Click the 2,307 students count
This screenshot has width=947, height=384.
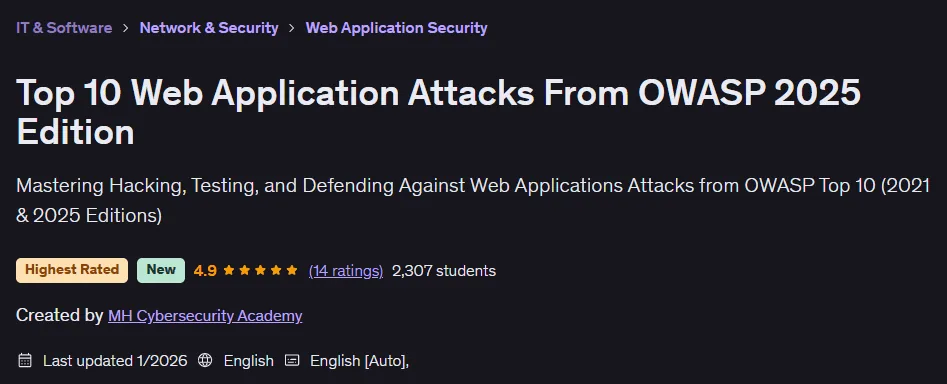444,270
